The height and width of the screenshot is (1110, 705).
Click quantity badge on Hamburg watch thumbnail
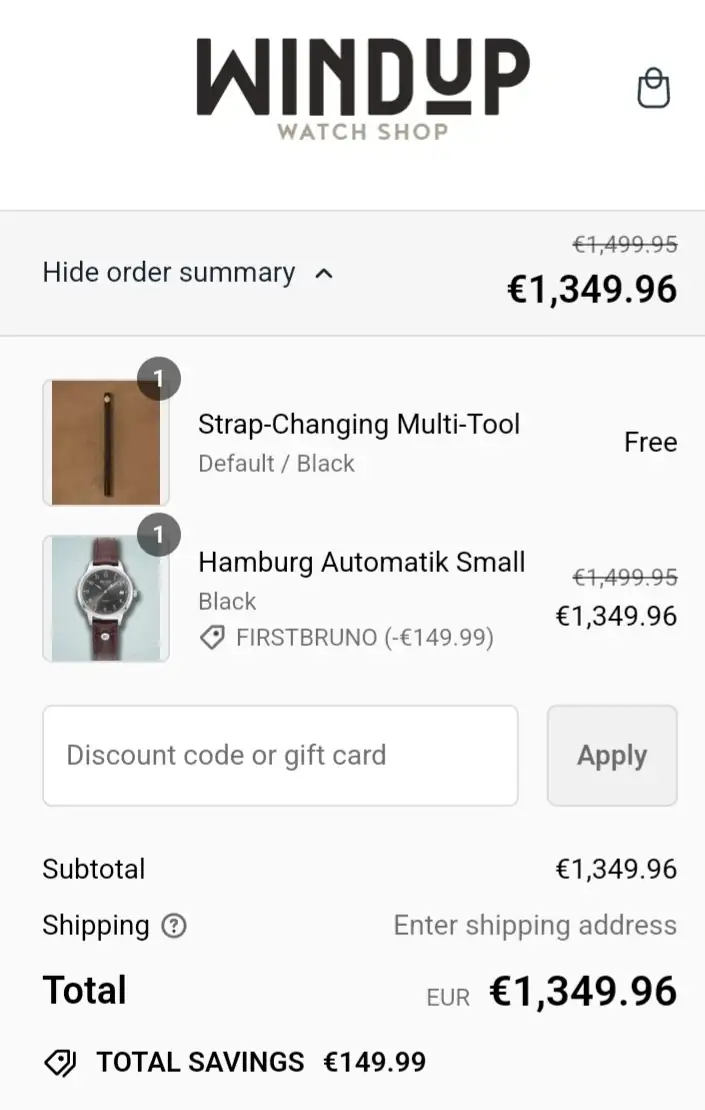(x=158, y=535)
